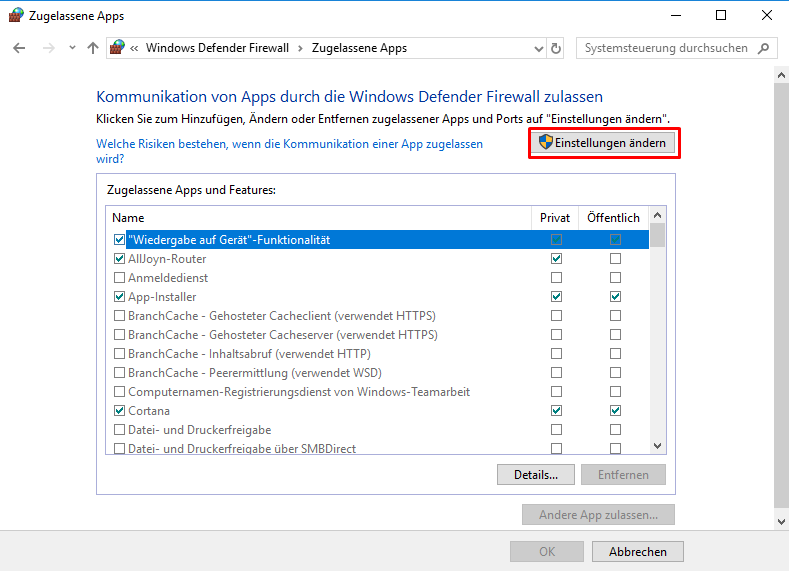This screenshot has width=789, height=571.
Task: Open the address bar history dropdown
Action: [539, 49]
